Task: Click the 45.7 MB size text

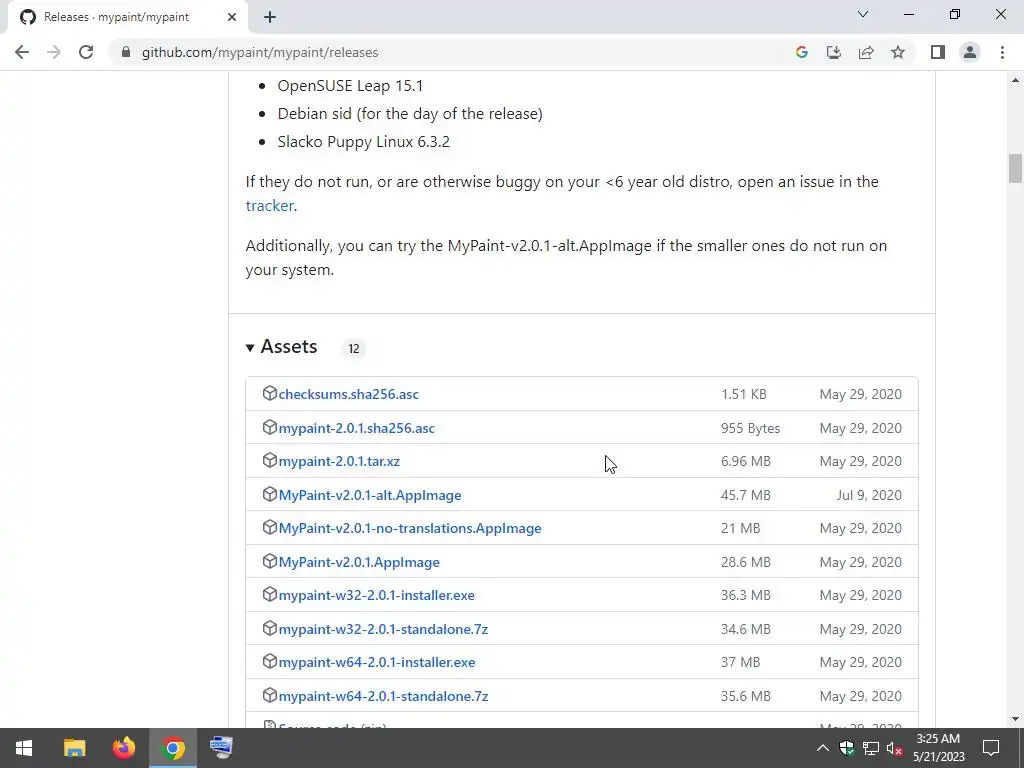Action: click(x=745, y=495)
